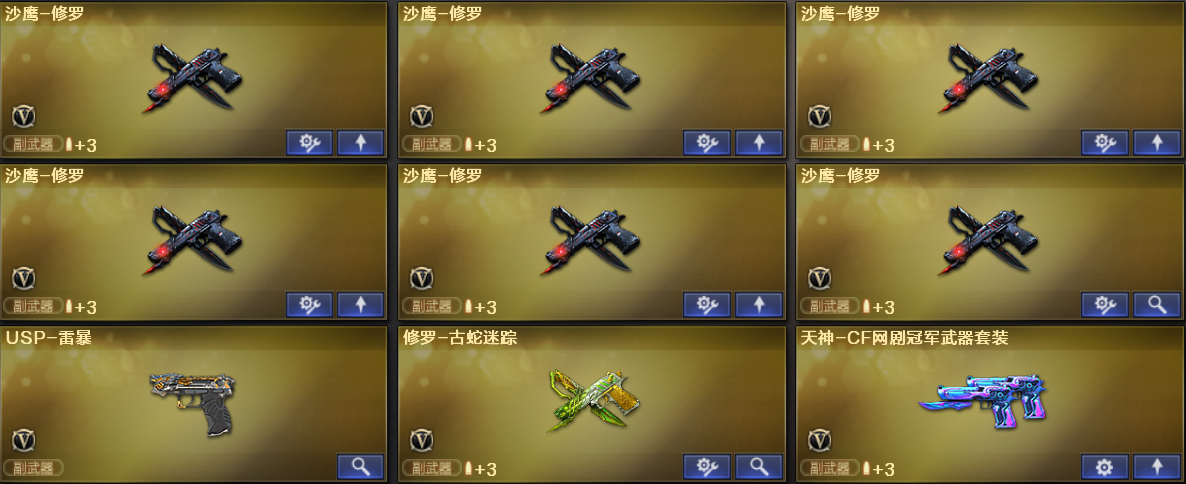Click up-arrow icon on 天神-CF网剧冠军武器套装 card
Viewport: 1186px width, 484px height.
coord(1157,467)
